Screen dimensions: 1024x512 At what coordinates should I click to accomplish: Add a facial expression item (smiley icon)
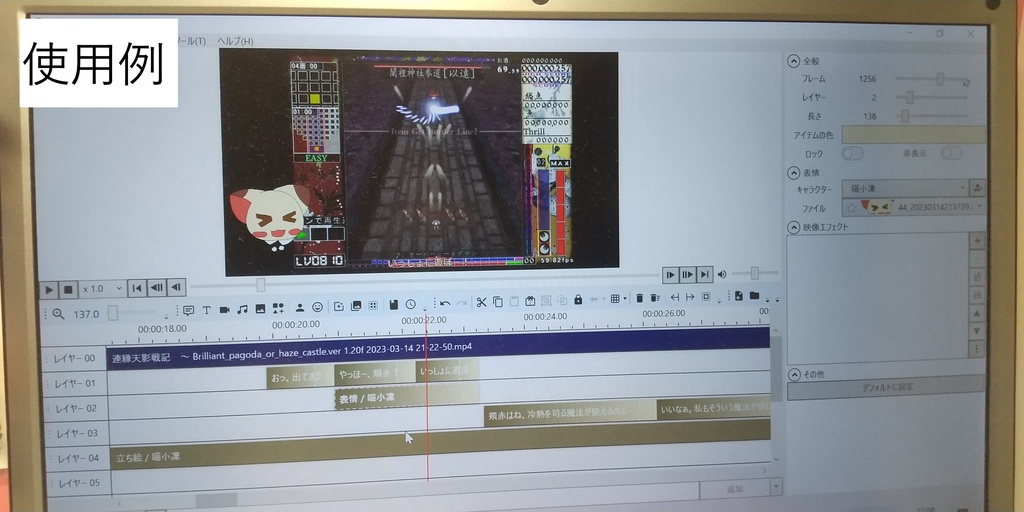[x=317, y=307]
